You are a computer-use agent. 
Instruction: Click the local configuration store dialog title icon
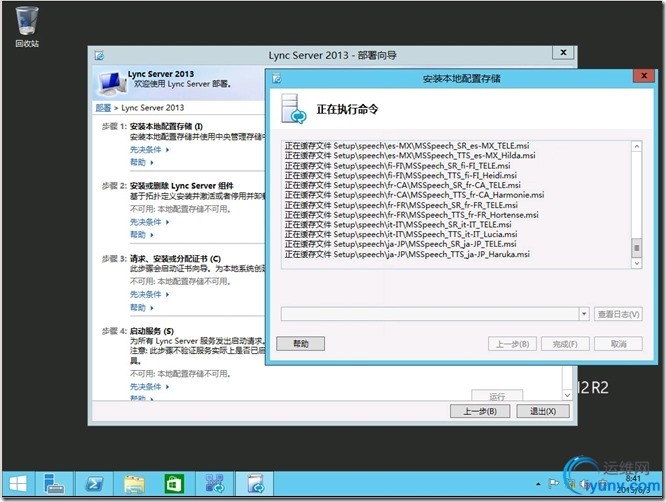[x=277, y=78]
